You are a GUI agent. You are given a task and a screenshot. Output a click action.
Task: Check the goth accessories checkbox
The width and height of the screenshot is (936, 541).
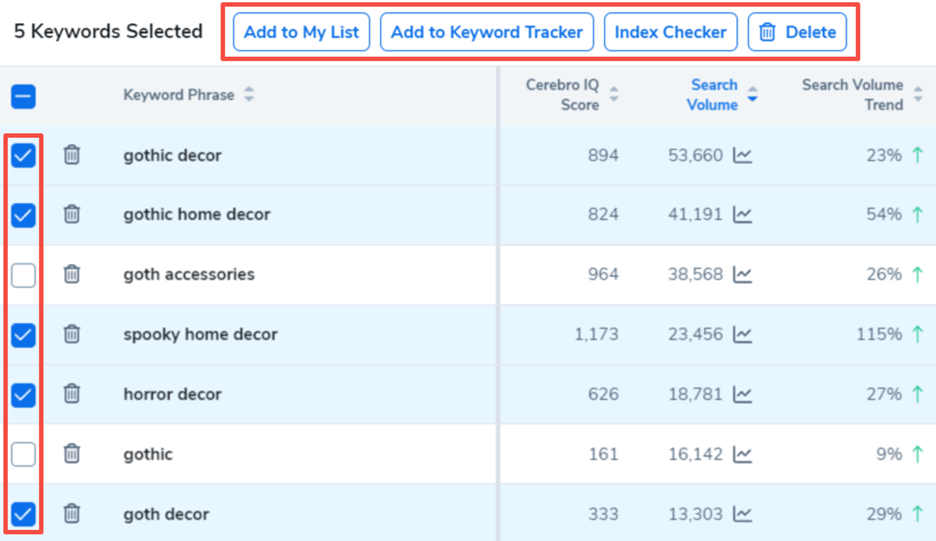(23, 274)
